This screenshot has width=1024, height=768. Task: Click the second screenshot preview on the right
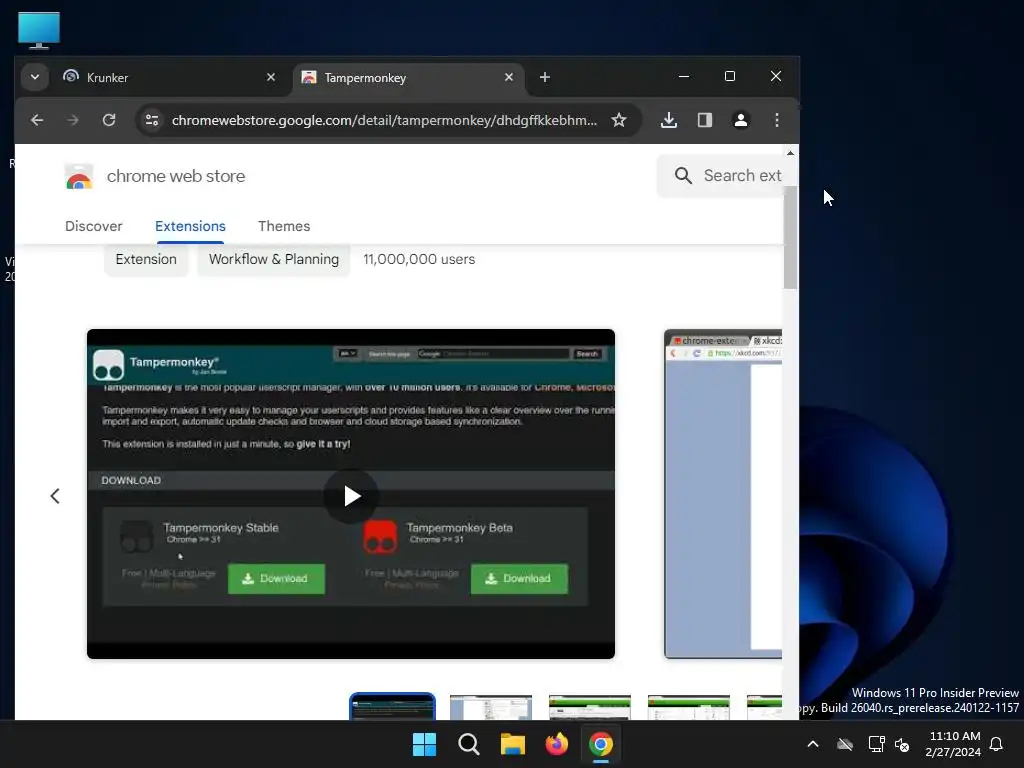click(723, 494)
